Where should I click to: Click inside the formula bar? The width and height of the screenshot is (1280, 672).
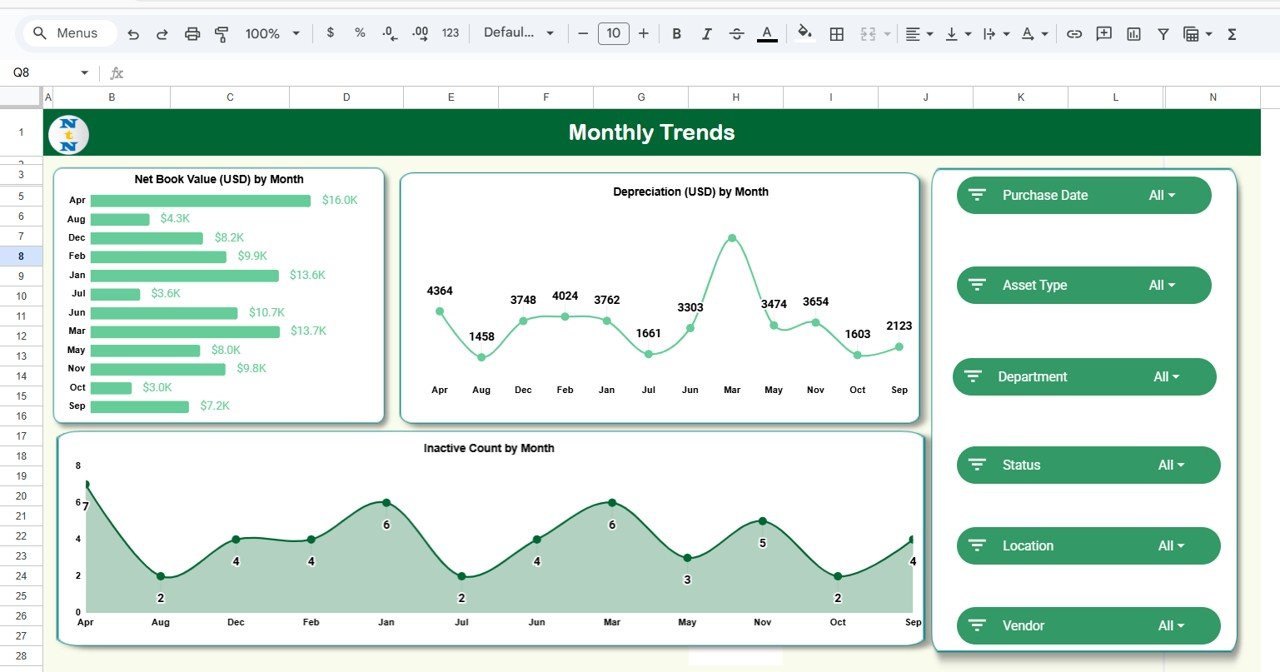(x=400, y=72)
